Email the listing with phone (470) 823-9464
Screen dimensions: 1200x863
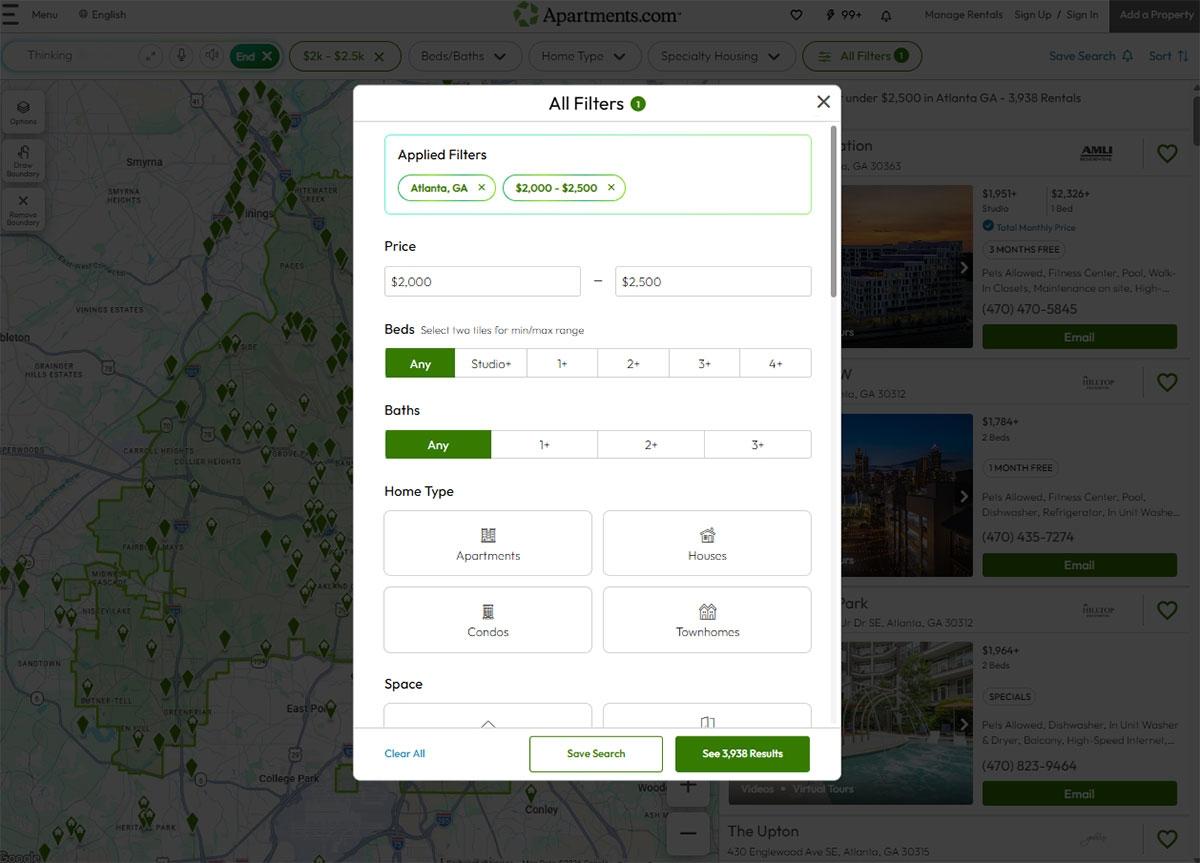(x=1079, y=794)
